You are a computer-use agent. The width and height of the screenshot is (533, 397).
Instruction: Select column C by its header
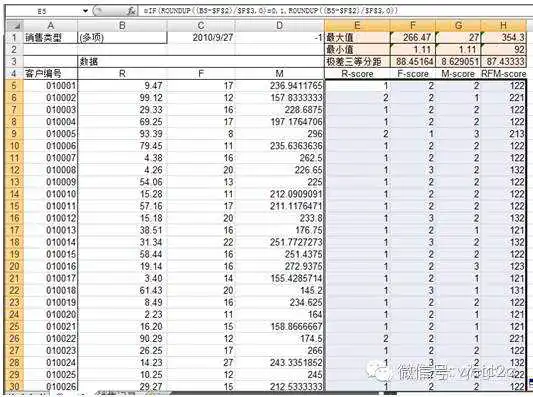coord(201,25)
